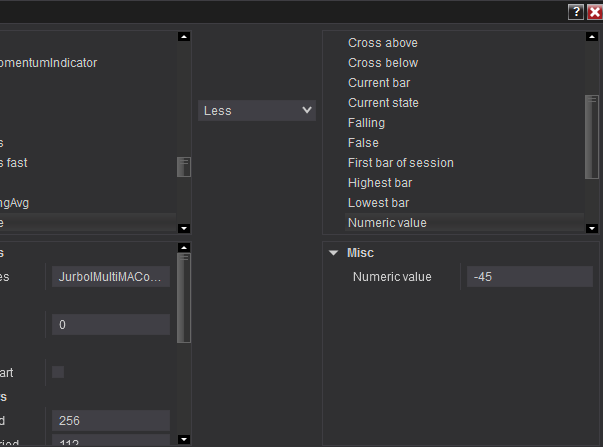Click the help question mark icon
603x447 pixels.
tap(576, 12)
